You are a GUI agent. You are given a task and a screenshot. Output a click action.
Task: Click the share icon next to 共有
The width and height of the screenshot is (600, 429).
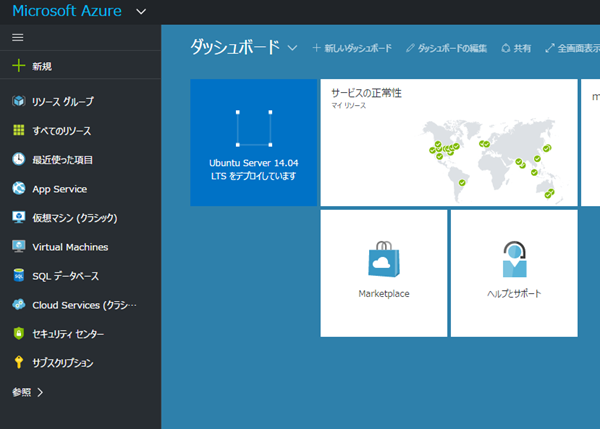505,48
